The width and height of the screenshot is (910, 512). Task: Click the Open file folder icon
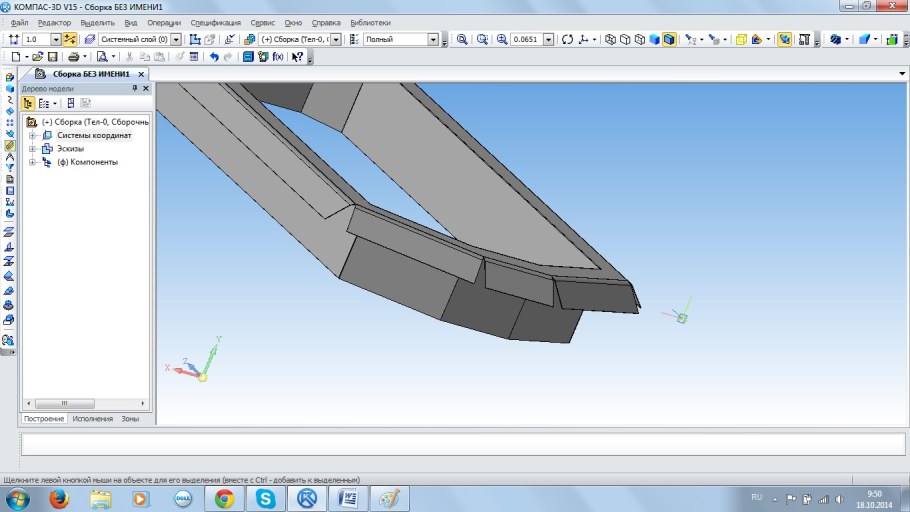tap(37, 57)
